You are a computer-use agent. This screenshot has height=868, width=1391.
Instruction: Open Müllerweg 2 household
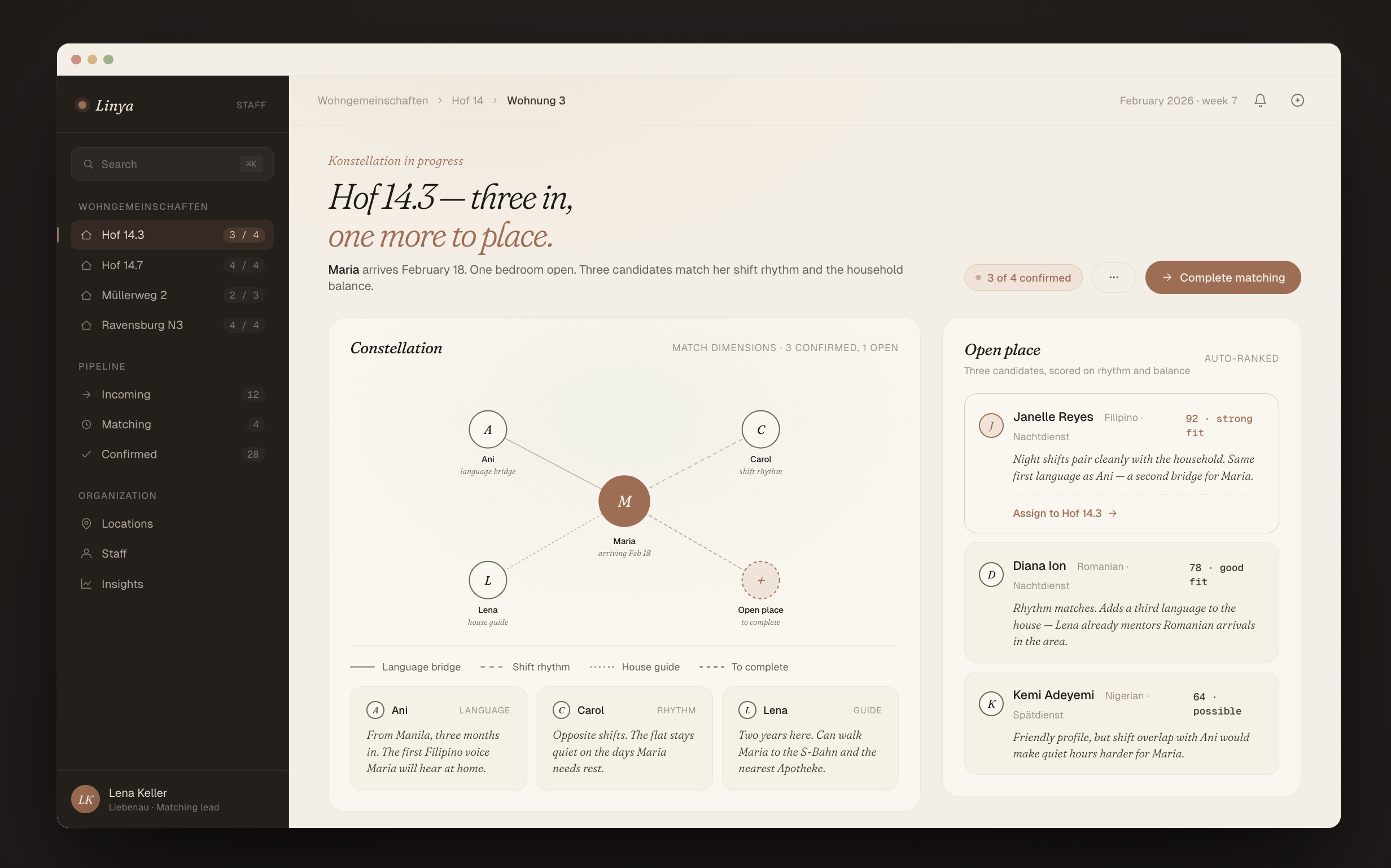tap(172, 295)
